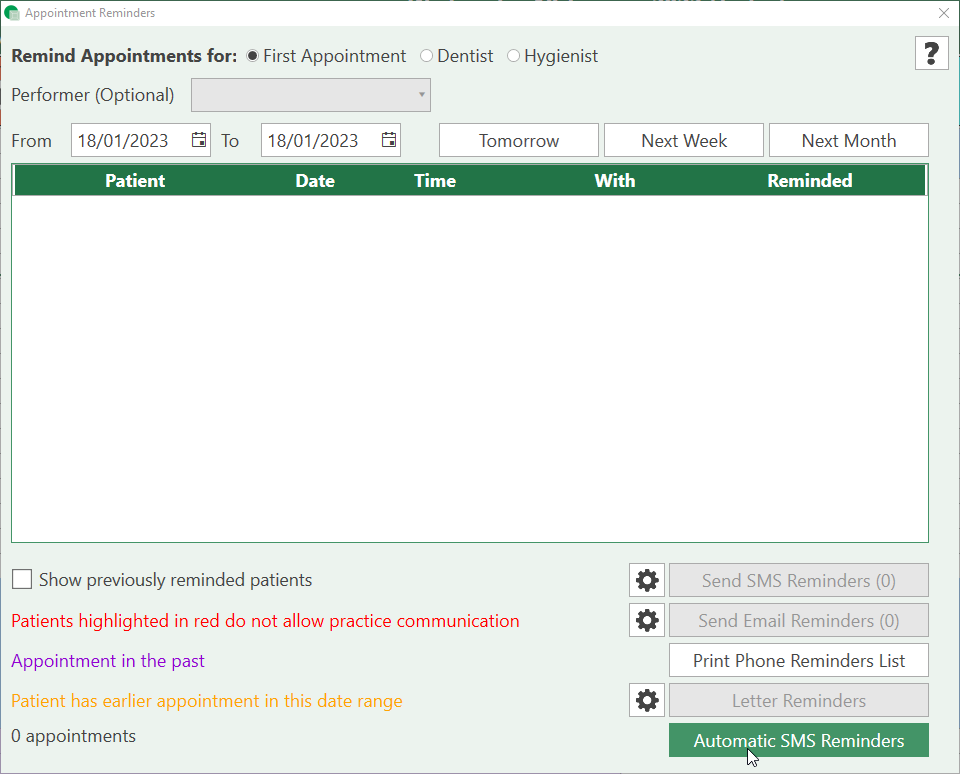The width and height of the screenshot is (960, 774).
Task: Click the Next Month button
Action: click(x=848, y=141)
